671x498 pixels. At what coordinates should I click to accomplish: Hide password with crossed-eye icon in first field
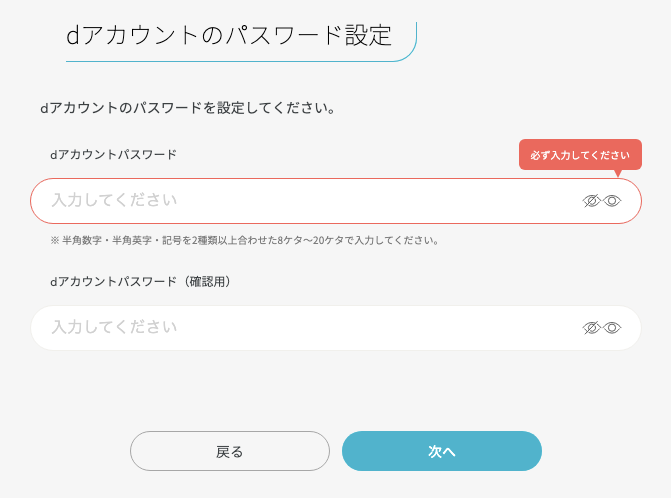tap(591, 201)
